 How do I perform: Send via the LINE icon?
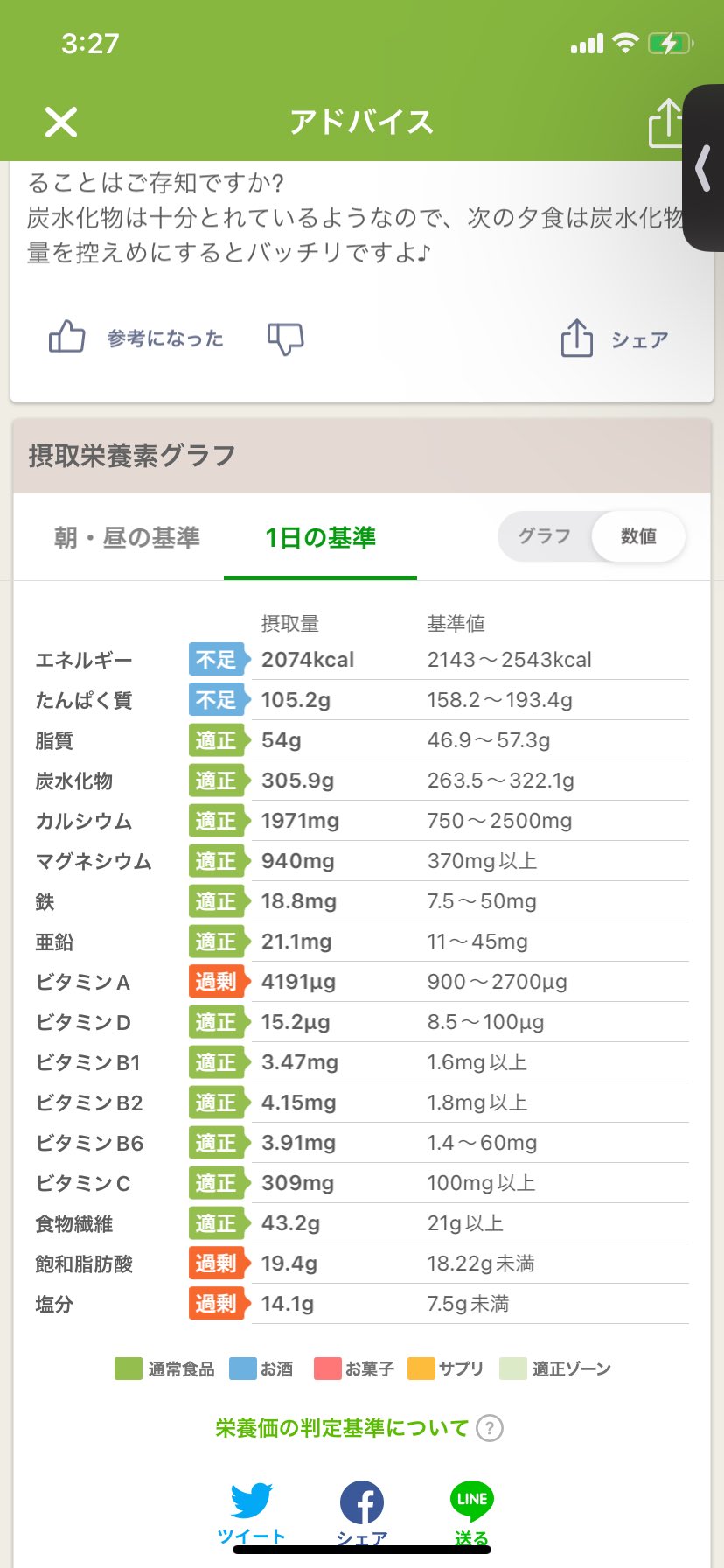(471, 1501)
